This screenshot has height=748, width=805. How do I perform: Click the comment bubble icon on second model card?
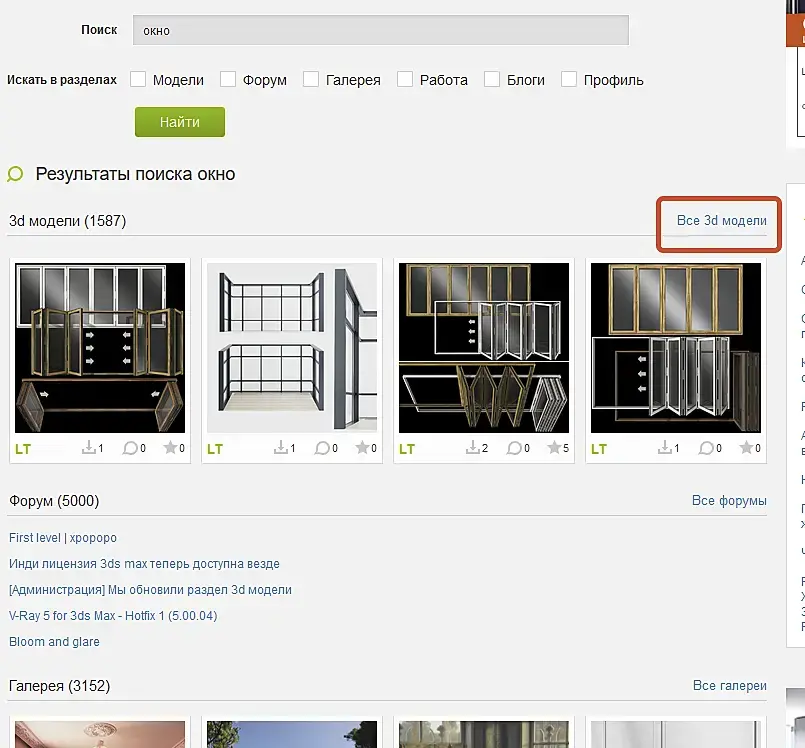322,448
